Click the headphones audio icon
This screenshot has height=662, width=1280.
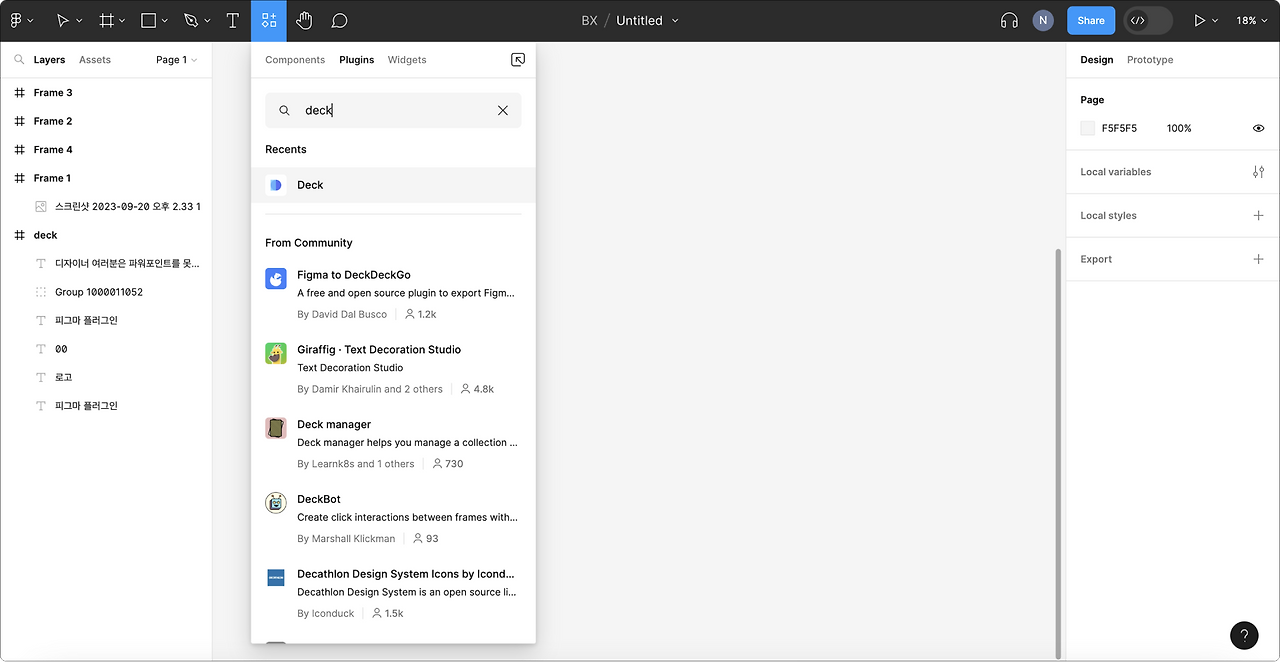pyautogui.click(x=1009, y=20)
